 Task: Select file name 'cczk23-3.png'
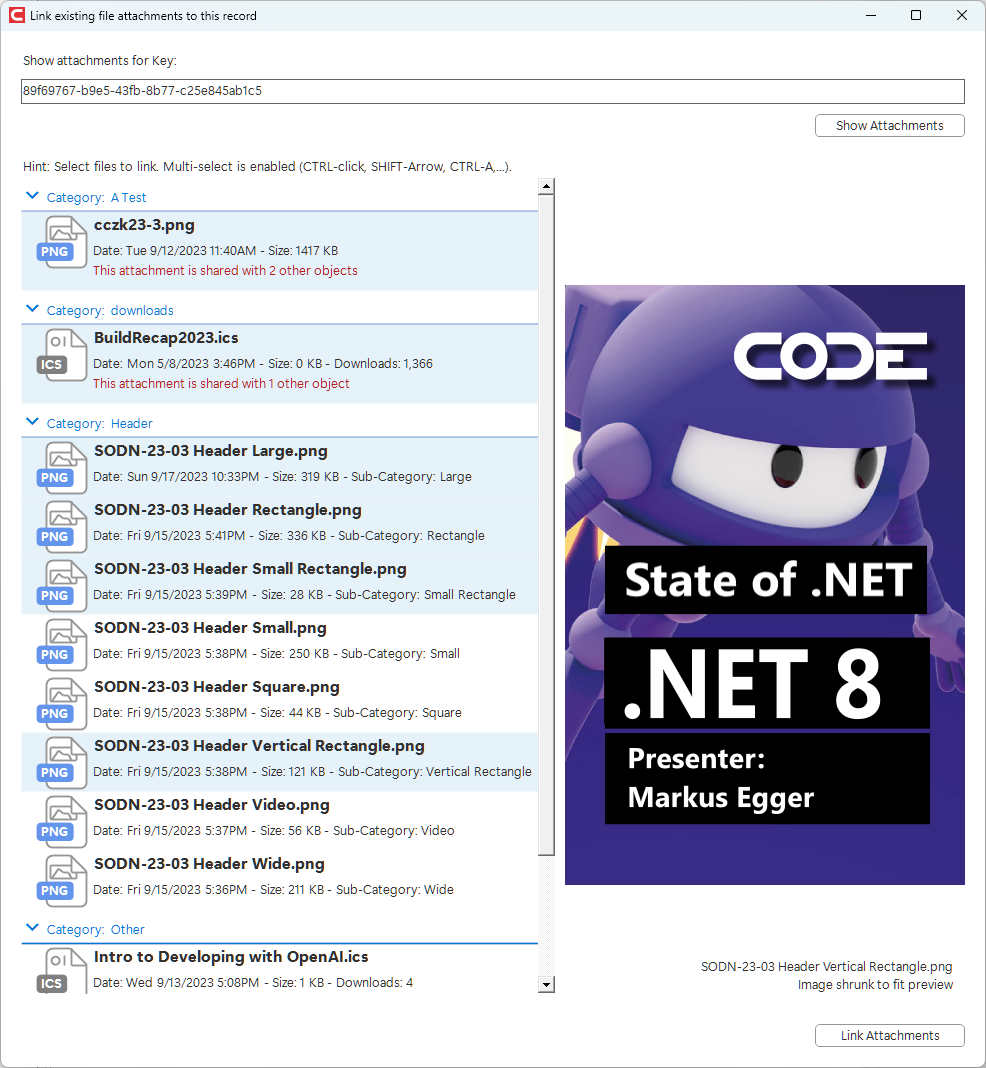(x=144, y=225)
